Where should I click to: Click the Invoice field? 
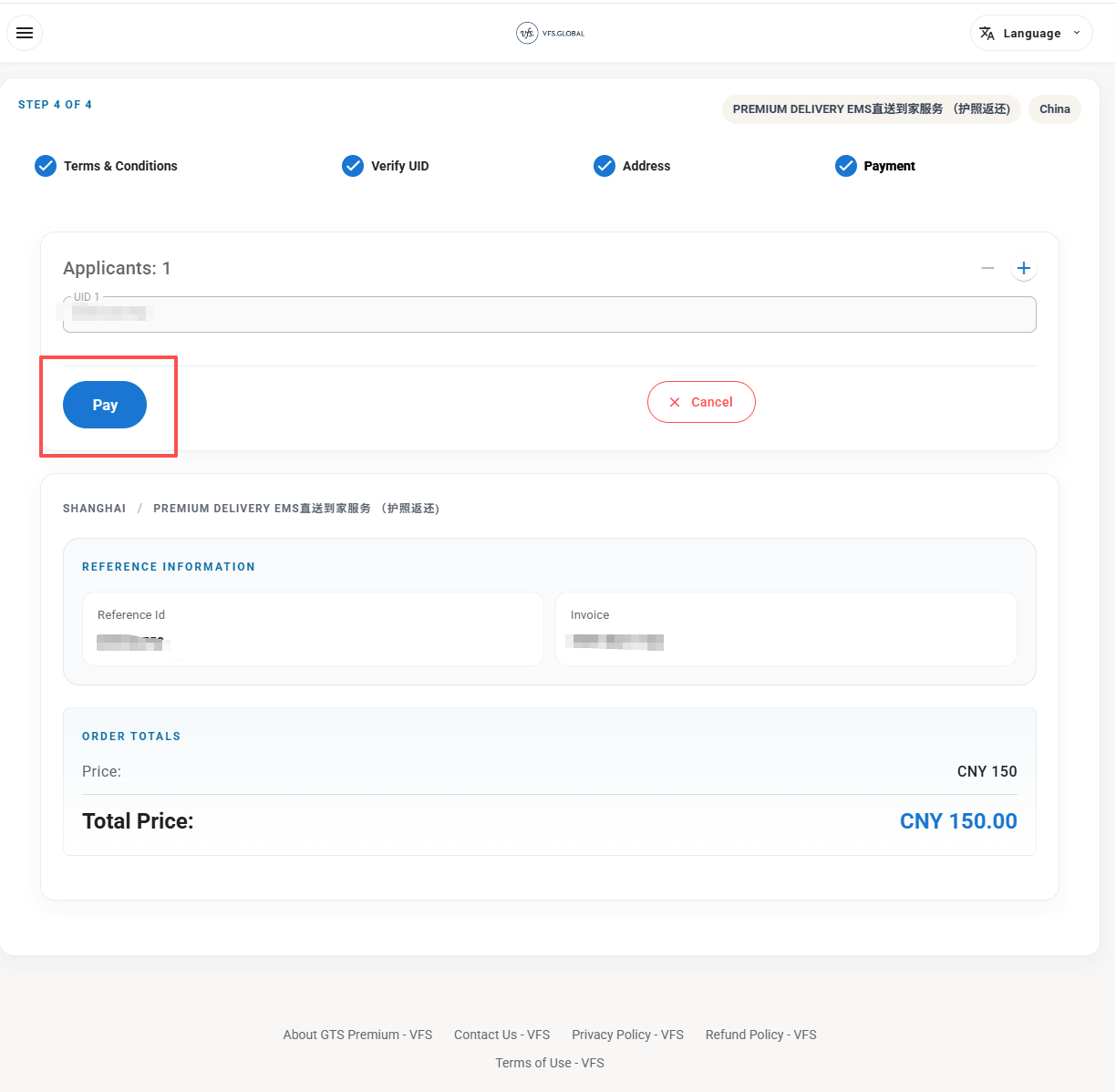click(786, 629)
